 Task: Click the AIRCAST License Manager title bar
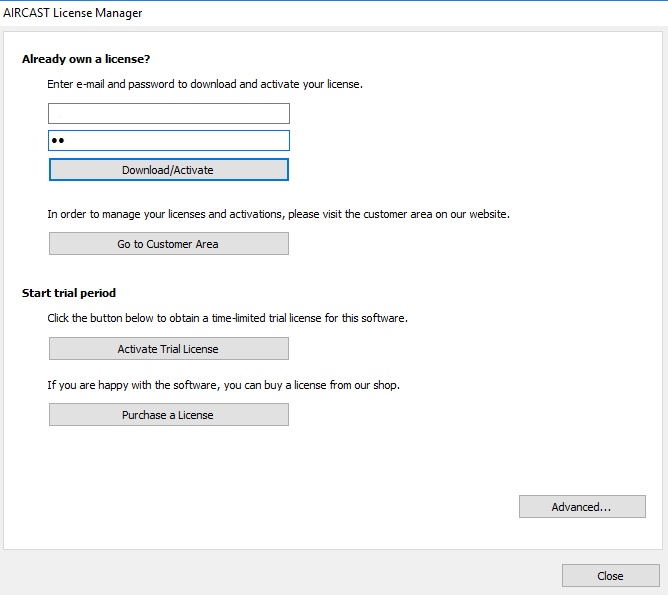click(73, 13)
